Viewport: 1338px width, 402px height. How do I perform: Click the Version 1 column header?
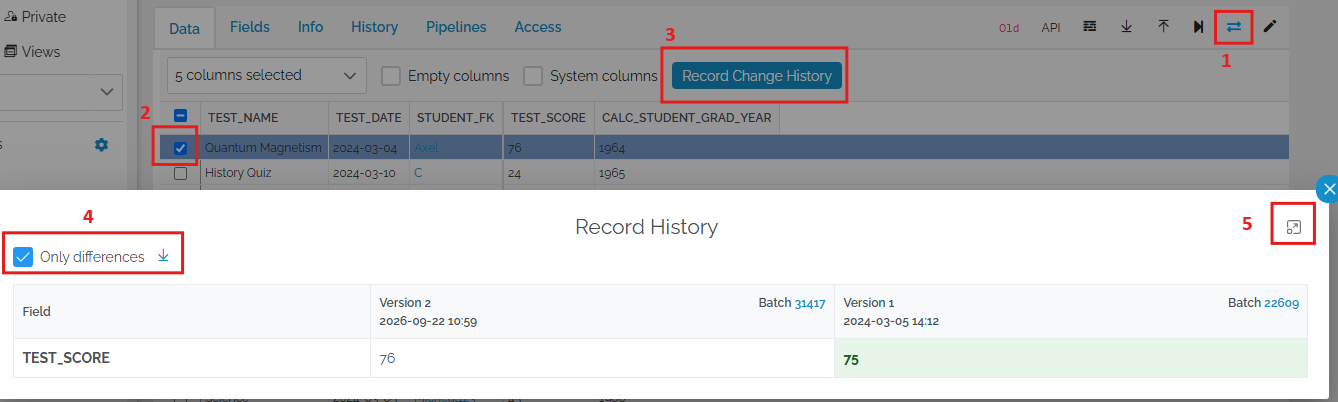pos(1071,312)
